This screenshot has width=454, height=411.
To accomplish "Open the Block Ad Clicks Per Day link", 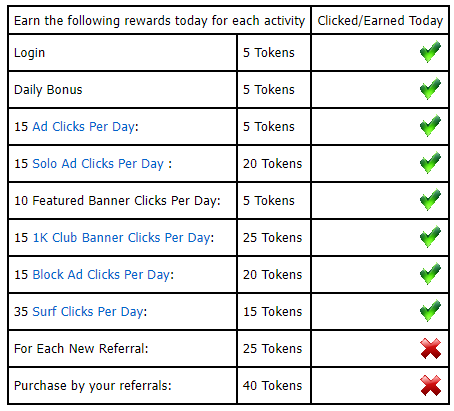I will (x=101, y=275).
